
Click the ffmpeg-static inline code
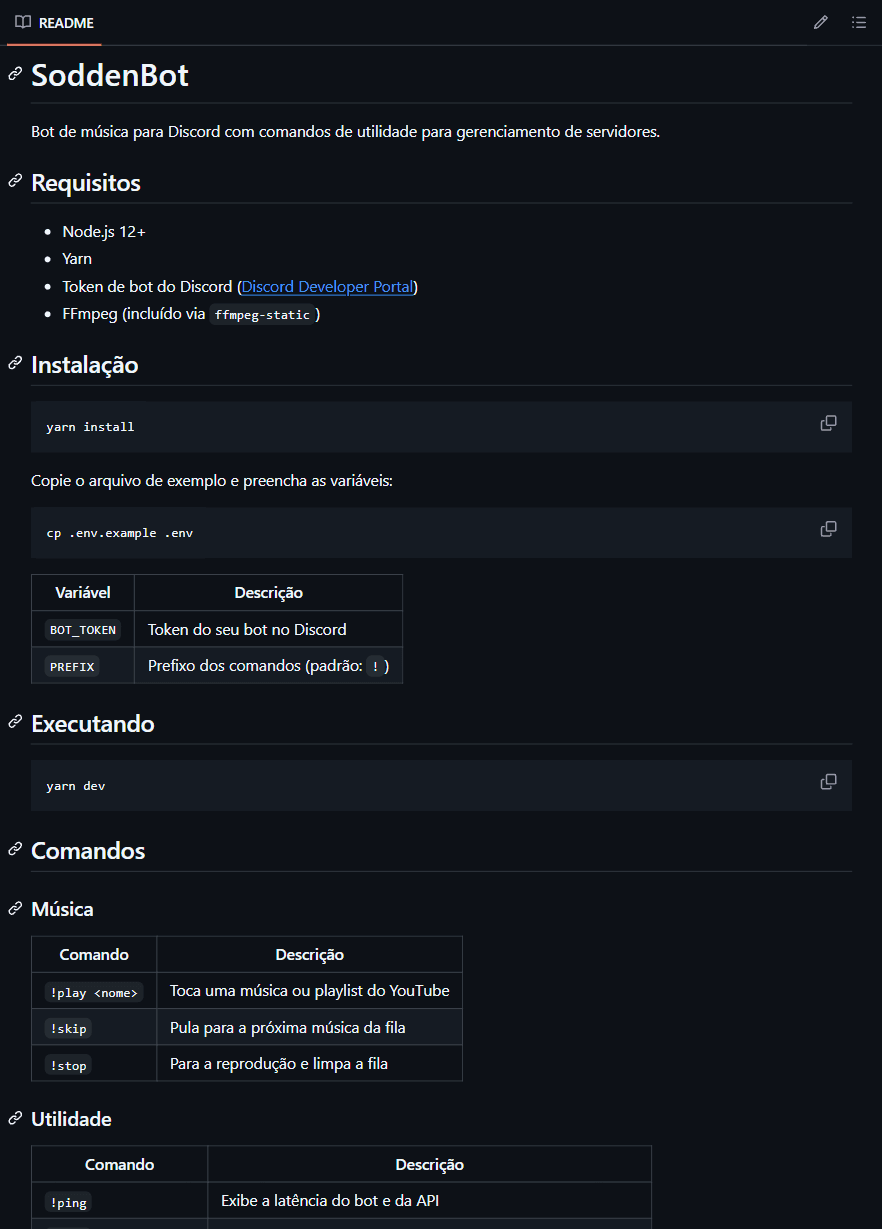pyautogui.click(x=263, y=315)
